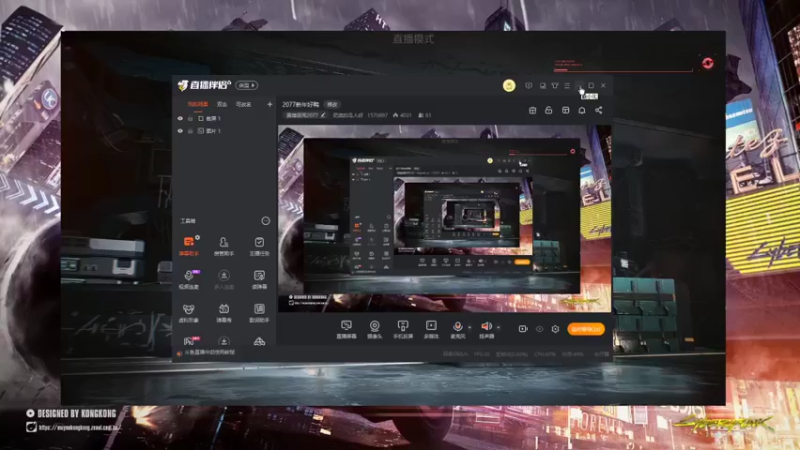Screen dimensions: 800x450
Task: Switch to the second scene tab
Action: click(221, 104)
